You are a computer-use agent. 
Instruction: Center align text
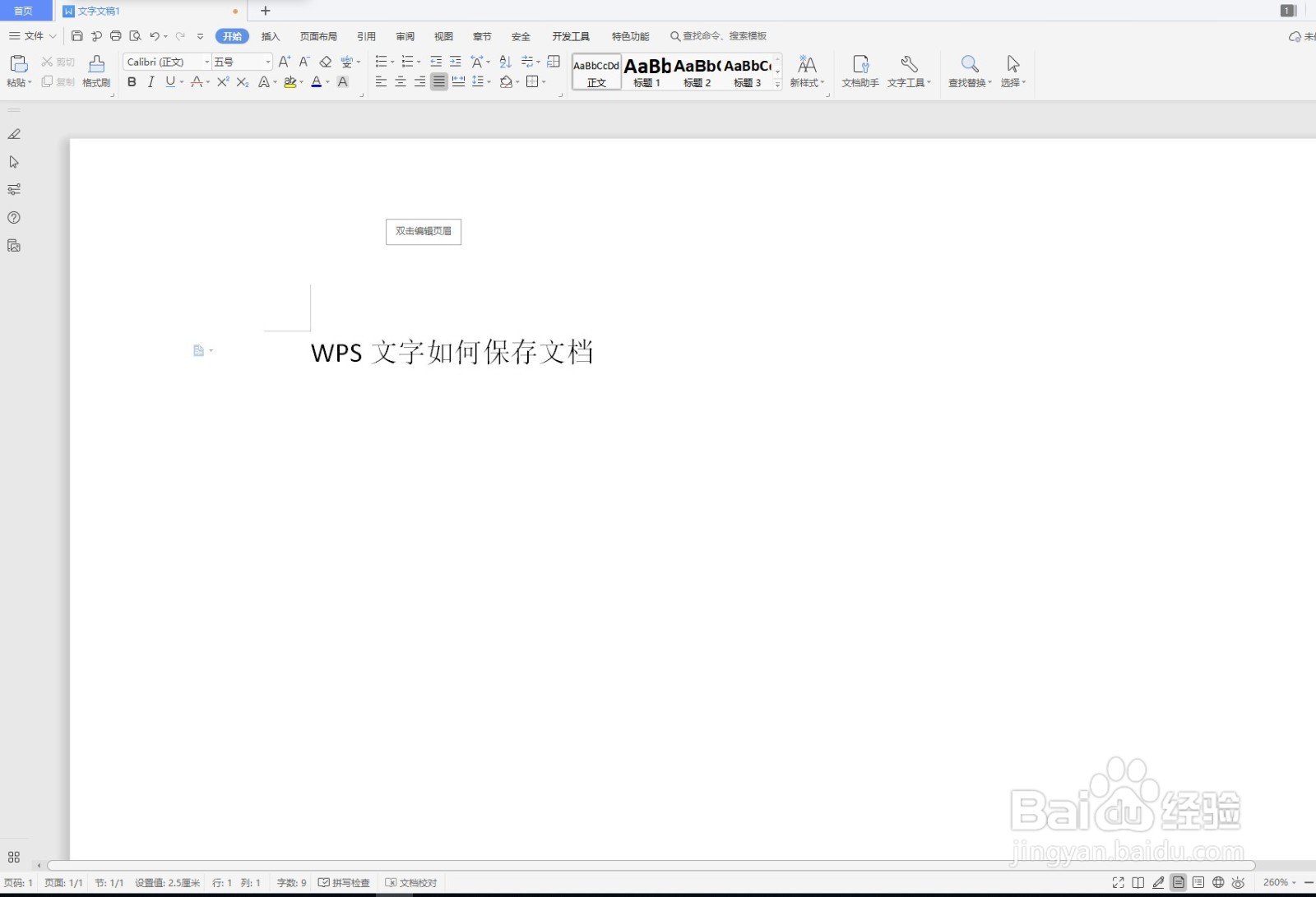(x=401, y=81)
